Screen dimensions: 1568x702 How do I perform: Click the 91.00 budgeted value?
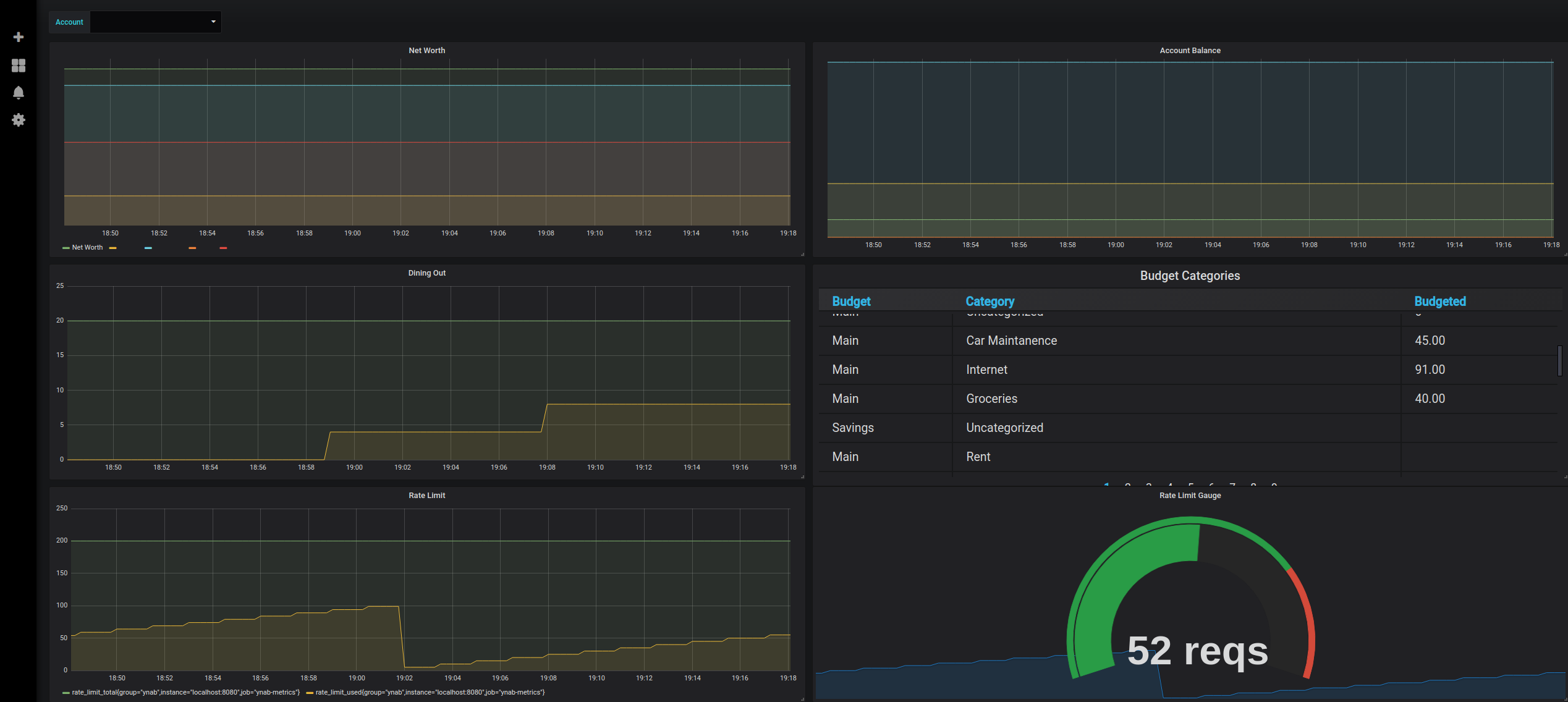tap(1430, 370)
